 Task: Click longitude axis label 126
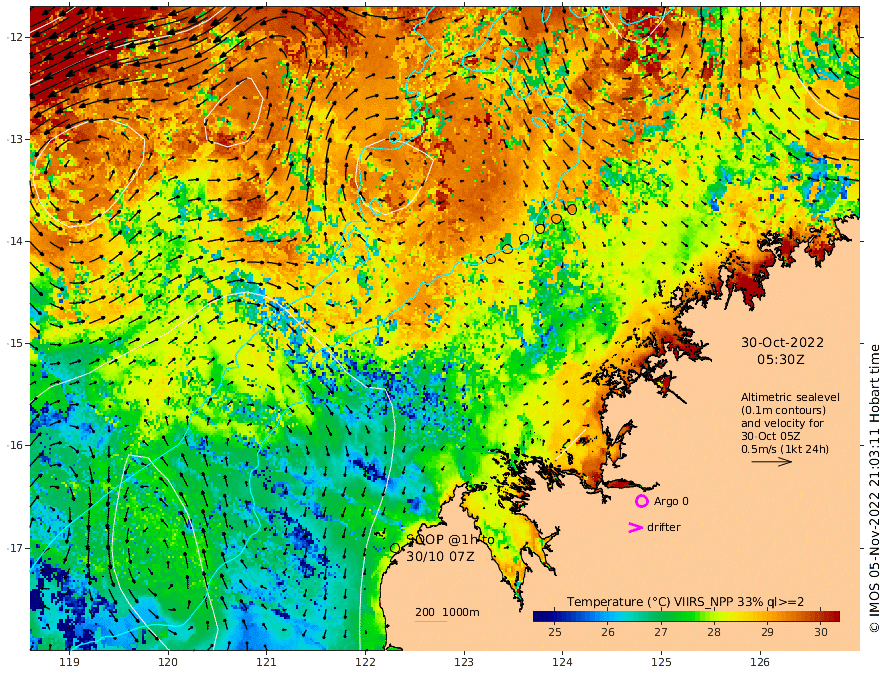760,663
